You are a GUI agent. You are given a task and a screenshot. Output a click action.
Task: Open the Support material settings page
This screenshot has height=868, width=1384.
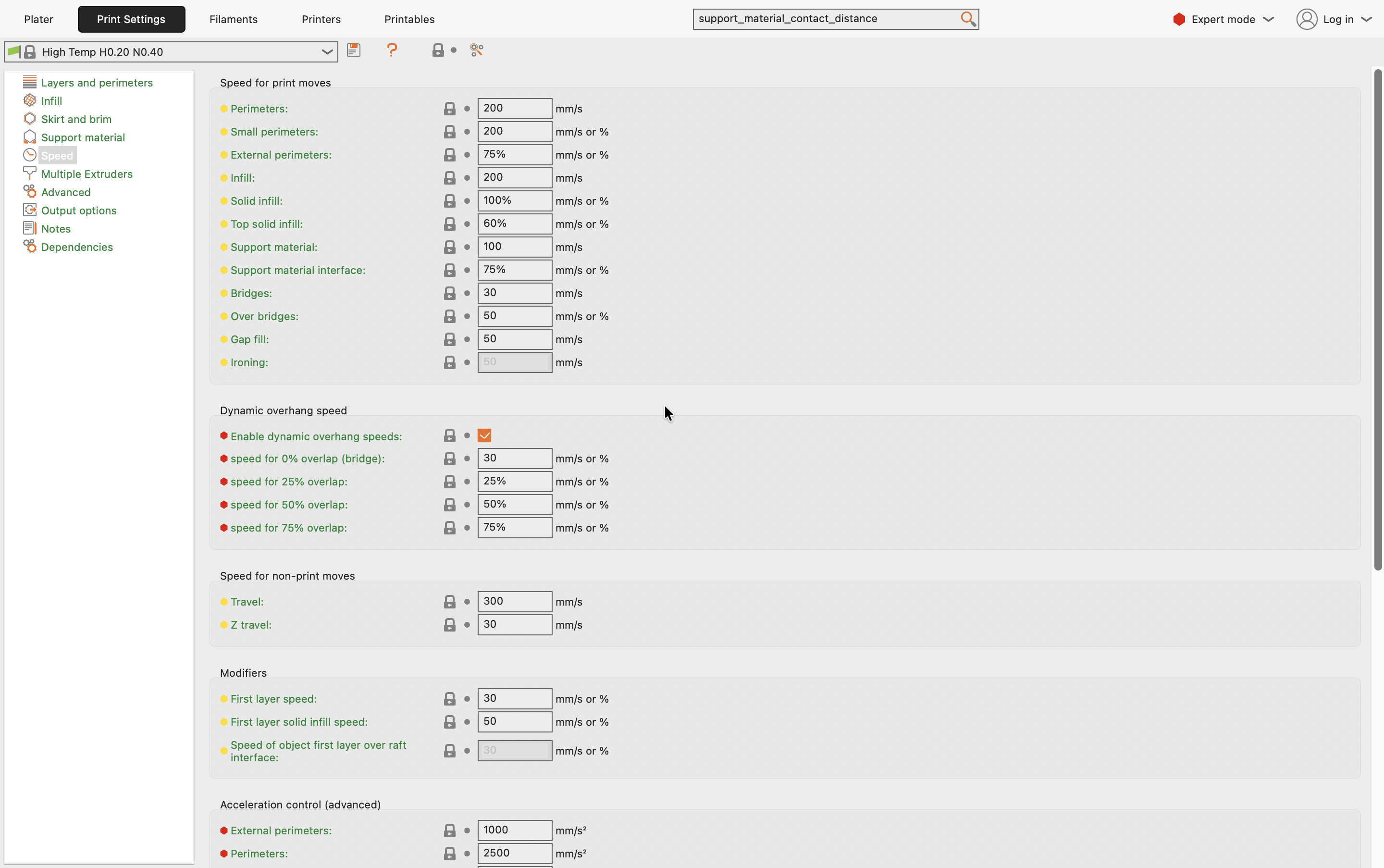click(83, 138)
